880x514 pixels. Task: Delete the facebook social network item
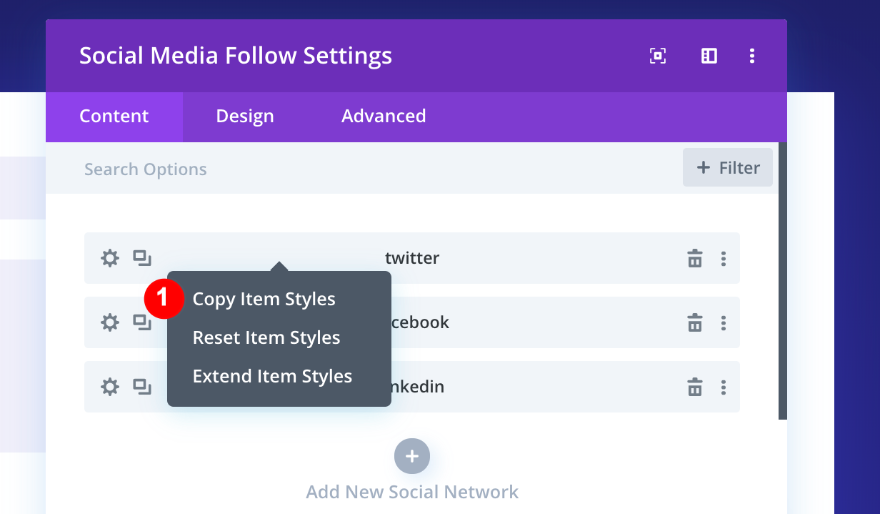pyautogui.click(x=695, y=323)
